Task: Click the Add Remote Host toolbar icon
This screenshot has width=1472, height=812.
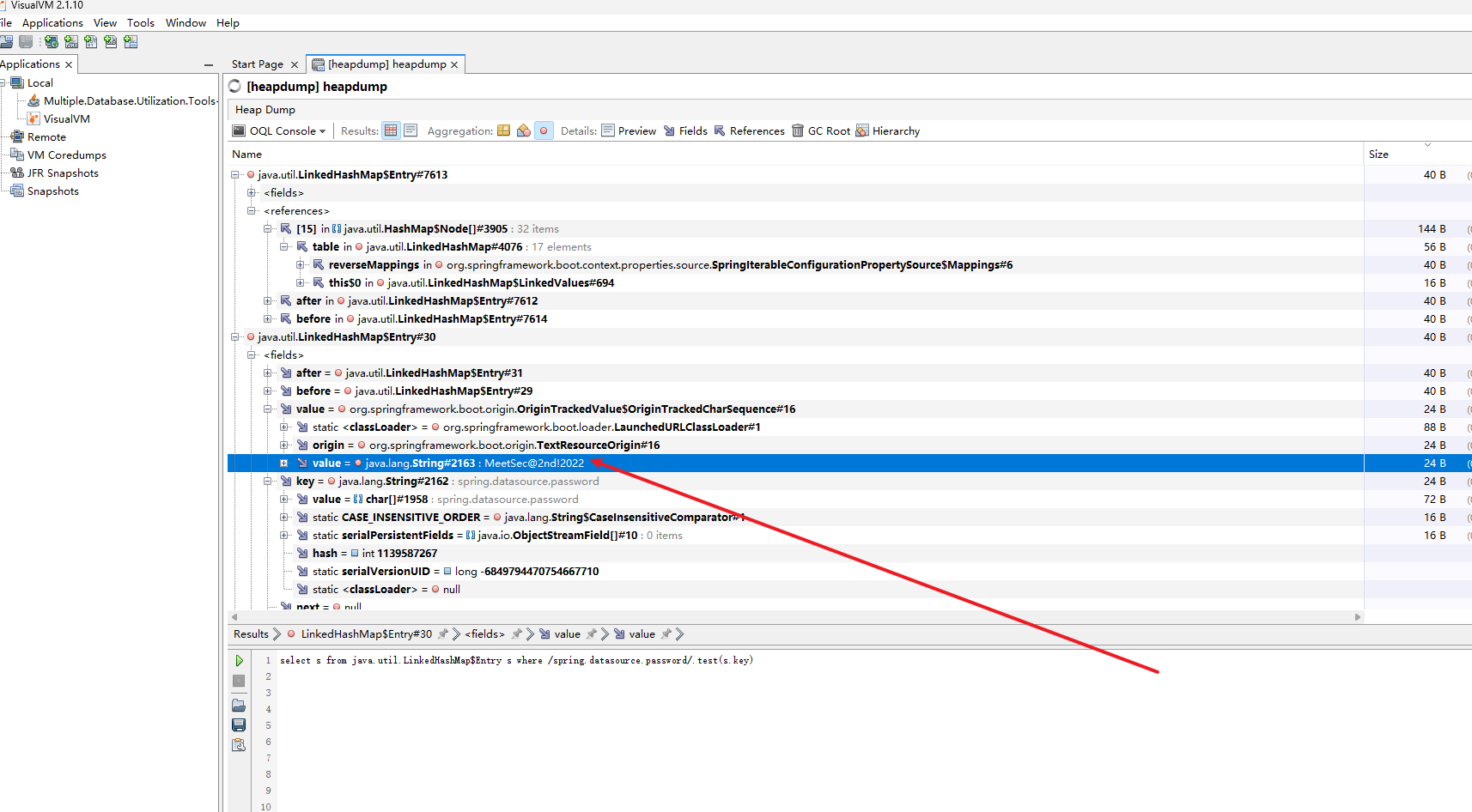Action: [52, 42]
